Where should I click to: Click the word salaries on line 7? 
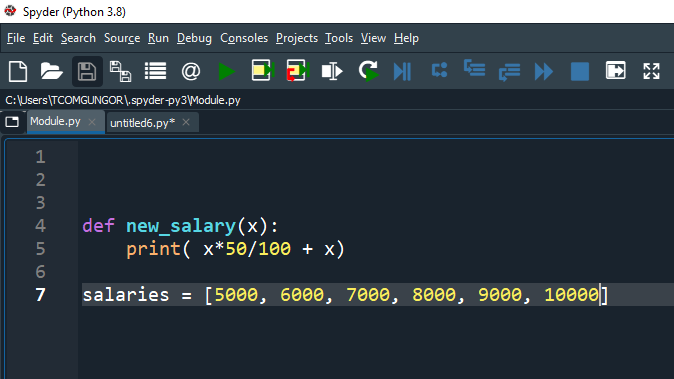(126, 295)
